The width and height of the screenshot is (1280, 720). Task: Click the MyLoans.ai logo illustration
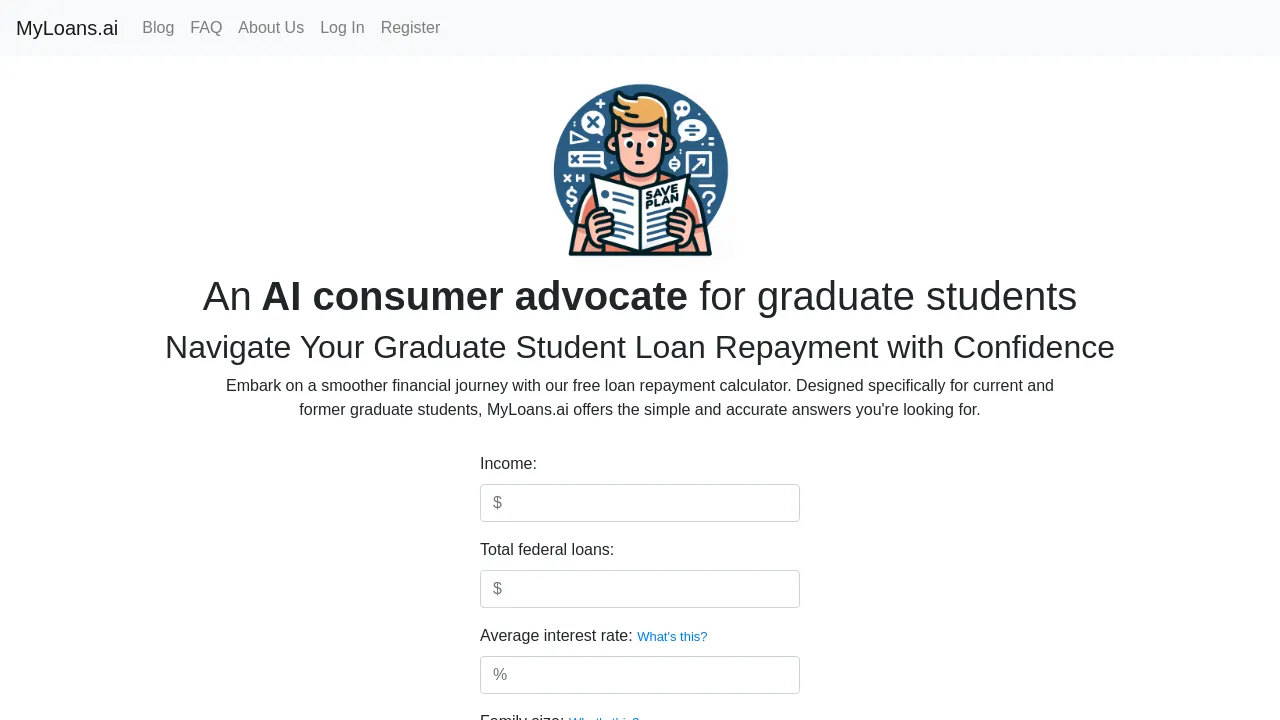click(640, 170)
